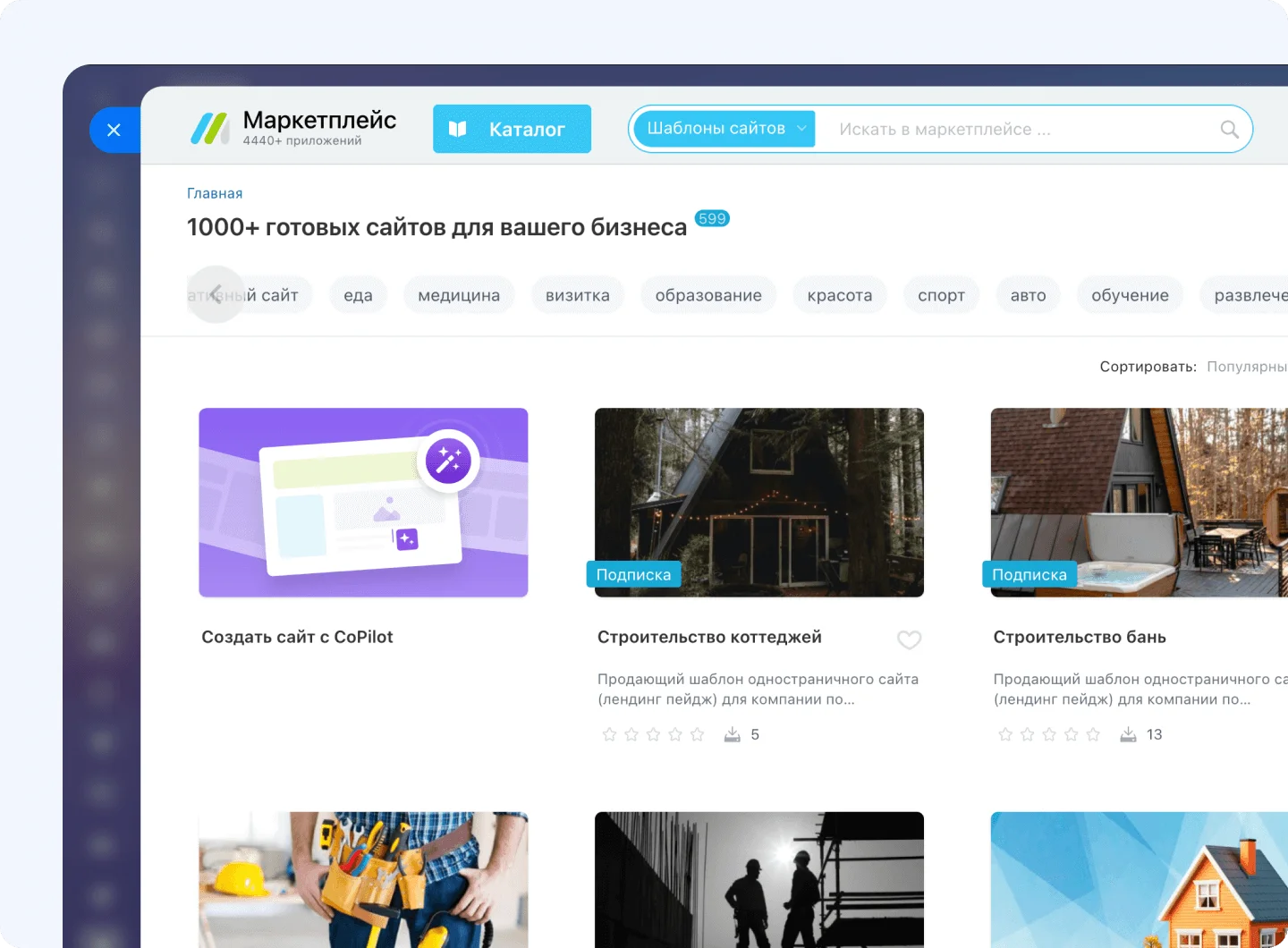Screen dimensions: 1288x948
Task: Click the download icon under Строительство коттеджей
Action: click(x=732, y=734)
